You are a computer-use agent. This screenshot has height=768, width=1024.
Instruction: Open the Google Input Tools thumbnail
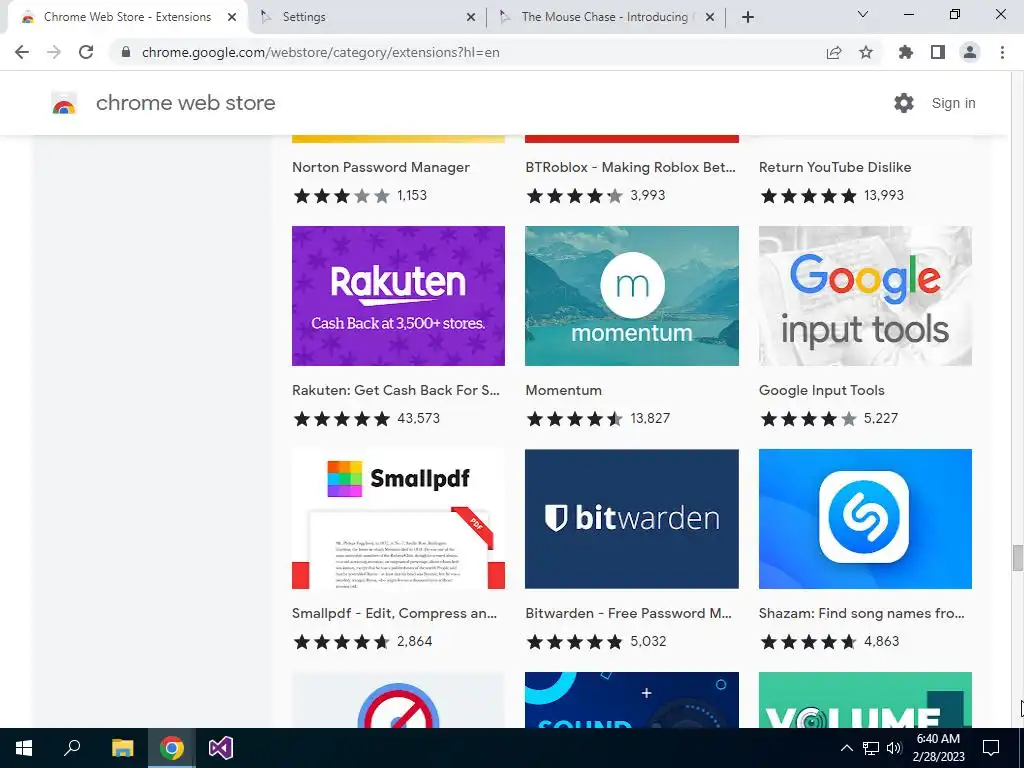click(865, 296)
